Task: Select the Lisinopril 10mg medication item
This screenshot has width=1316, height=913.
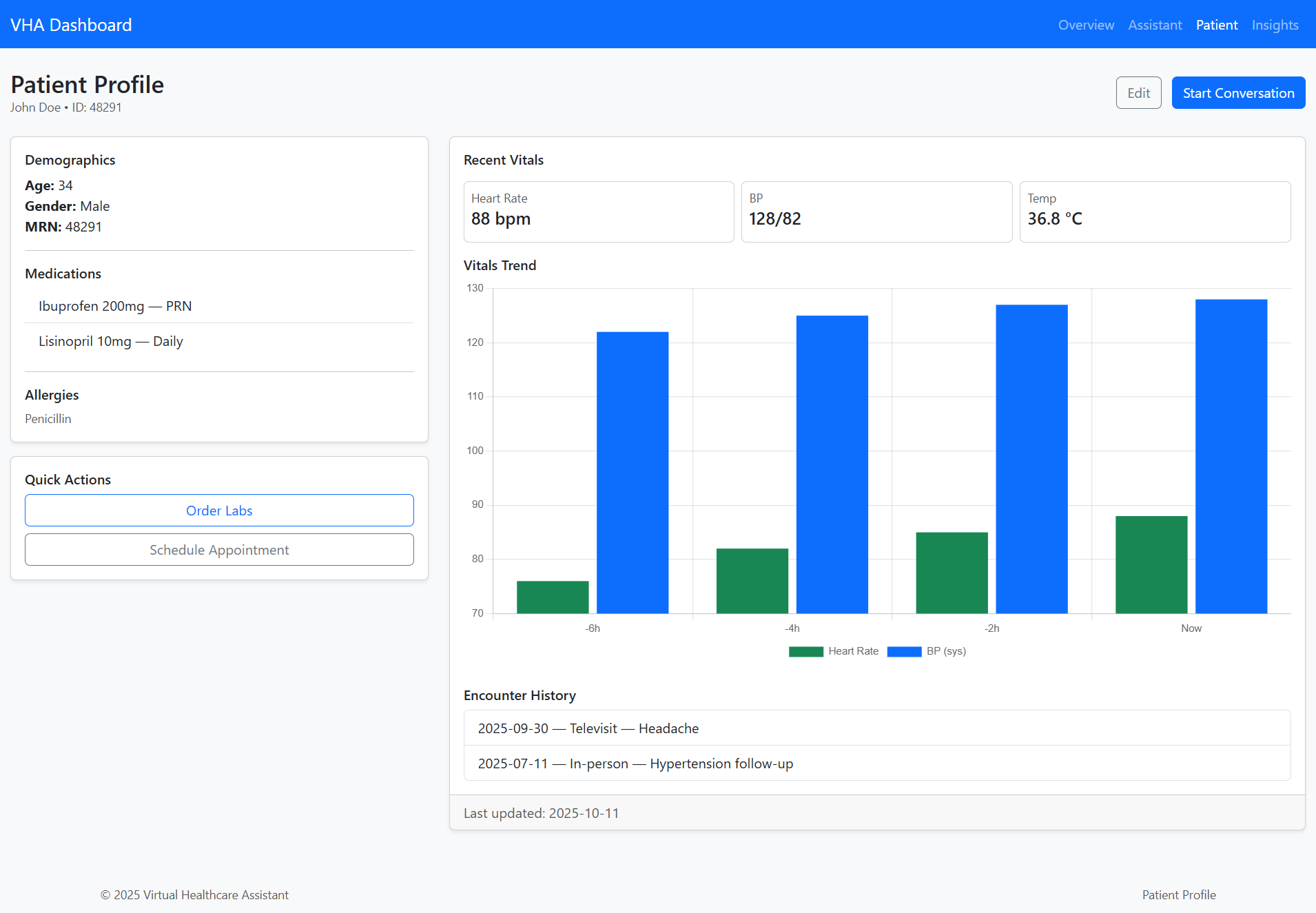Action: tap(111, 341)
